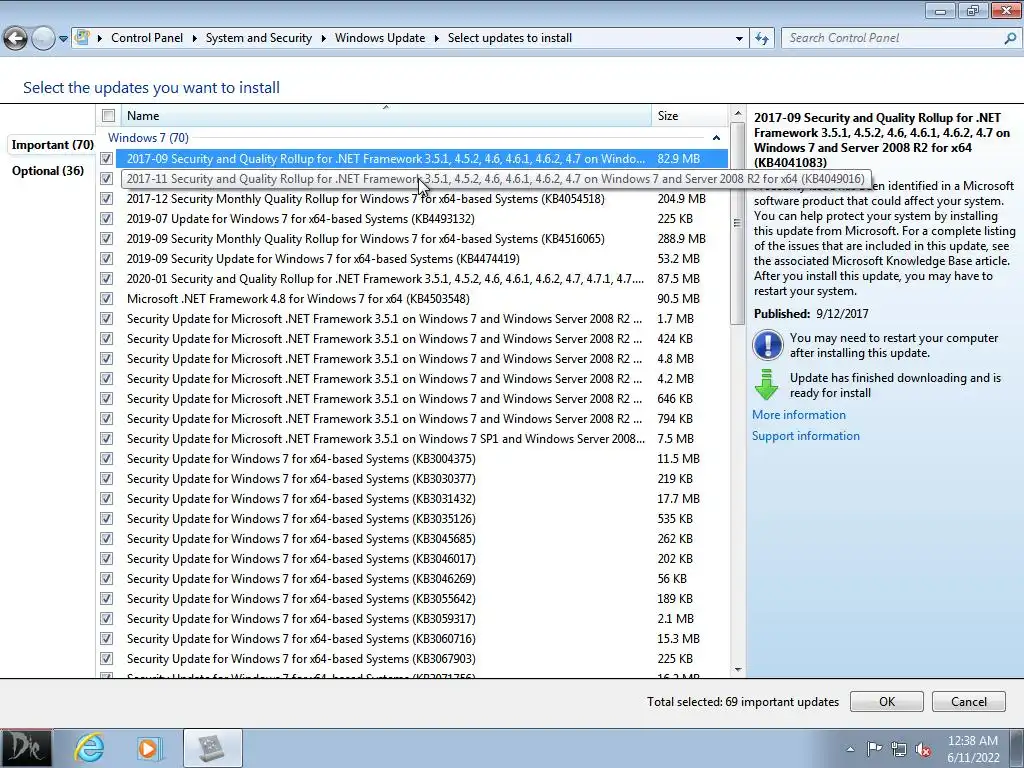
Task: Launch Internet Explorer from taskbar
Action: coord(89,748)
